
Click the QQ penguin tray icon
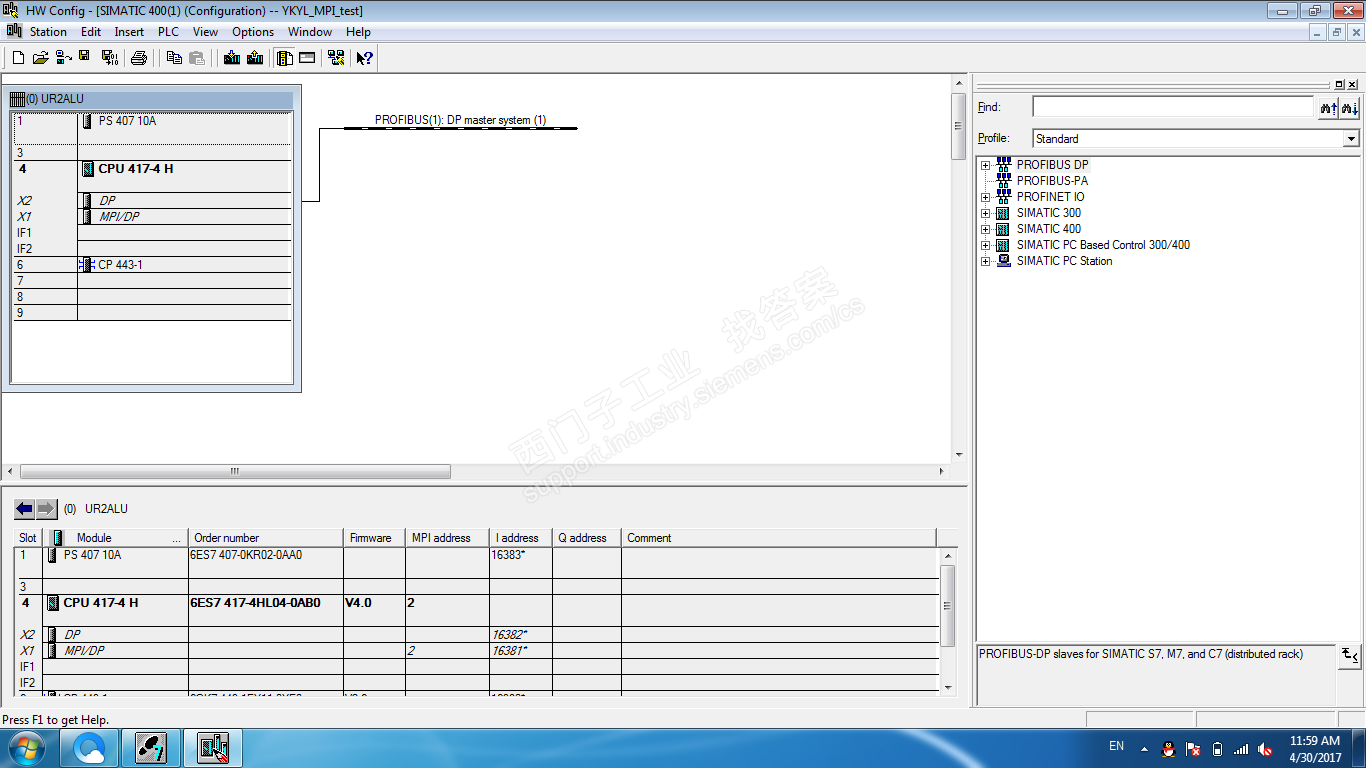tap(1168, 748)
